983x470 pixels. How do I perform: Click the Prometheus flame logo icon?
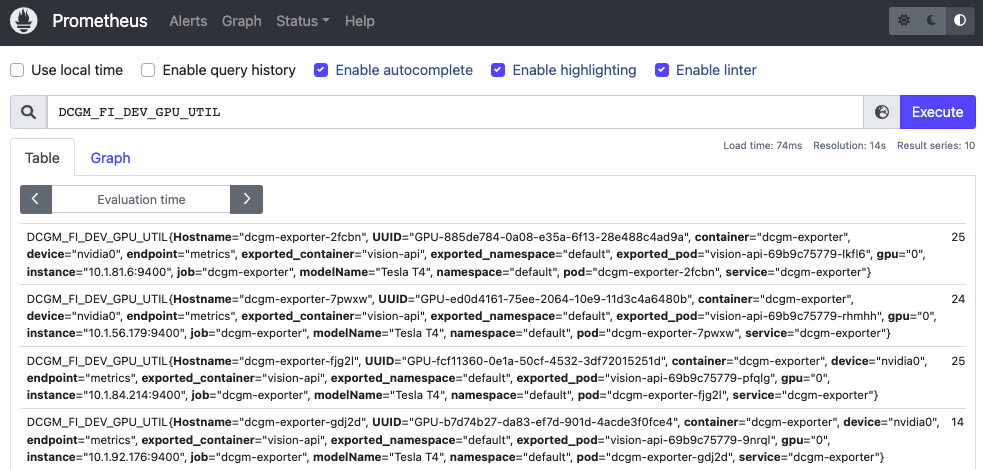pyautogui.click(x=24, y=21)
